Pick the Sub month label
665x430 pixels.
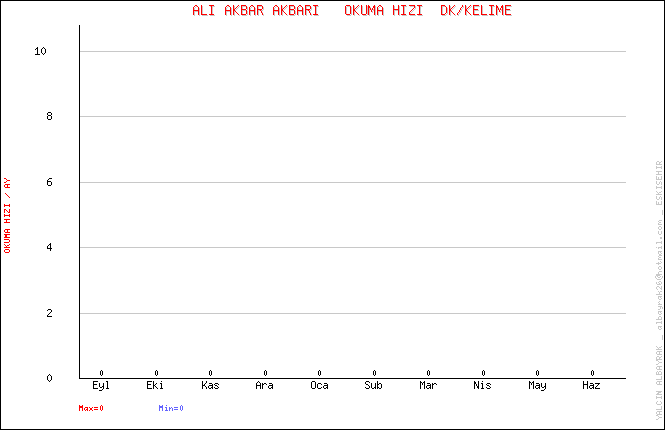(374, 386)
